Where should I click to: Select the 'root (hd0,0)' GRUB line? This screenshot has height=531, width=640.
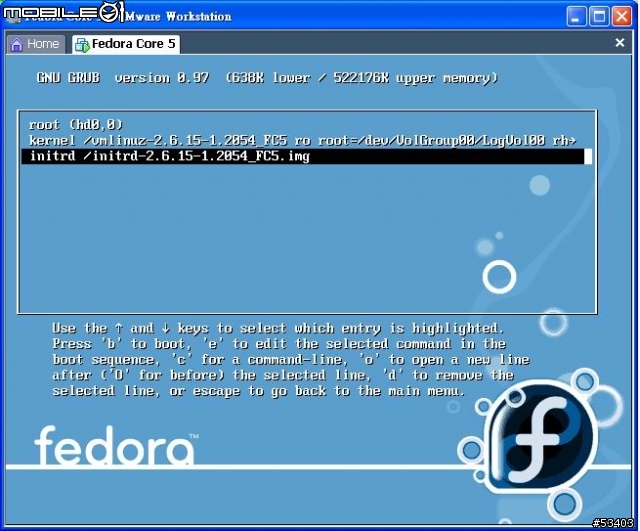click(x=76, y=124)
